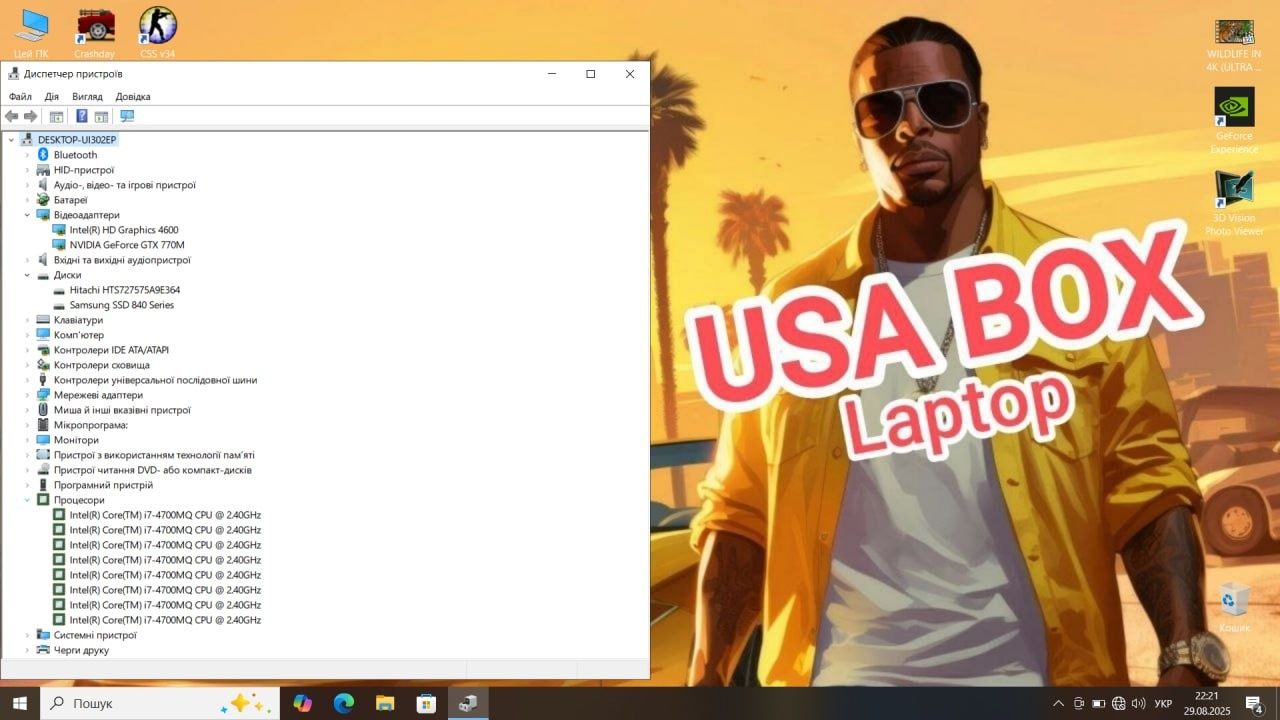Open the notification center with 4 badge
The height and width of the screenshot is (720, 1280).
coord(1254,703)
